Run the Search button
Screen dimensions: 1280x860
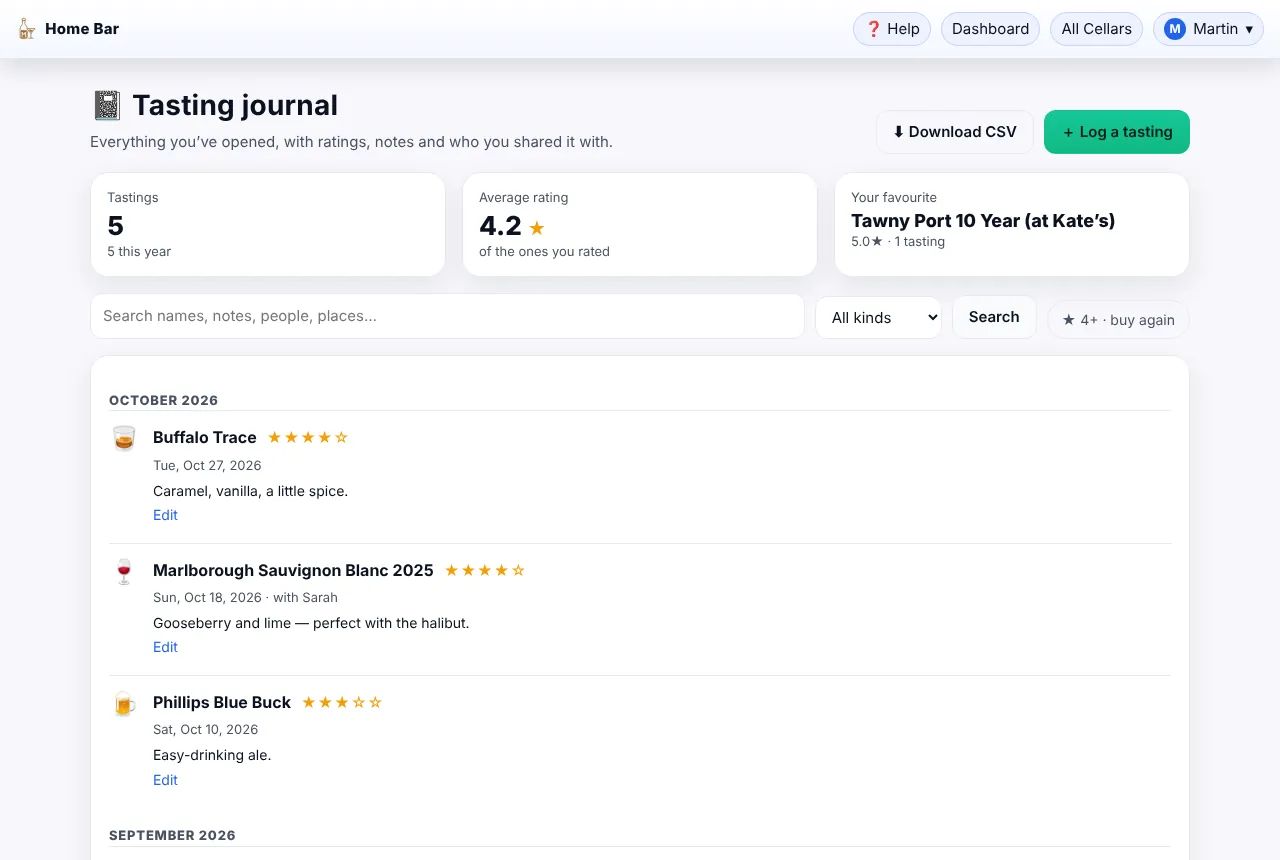pos(994,317)
